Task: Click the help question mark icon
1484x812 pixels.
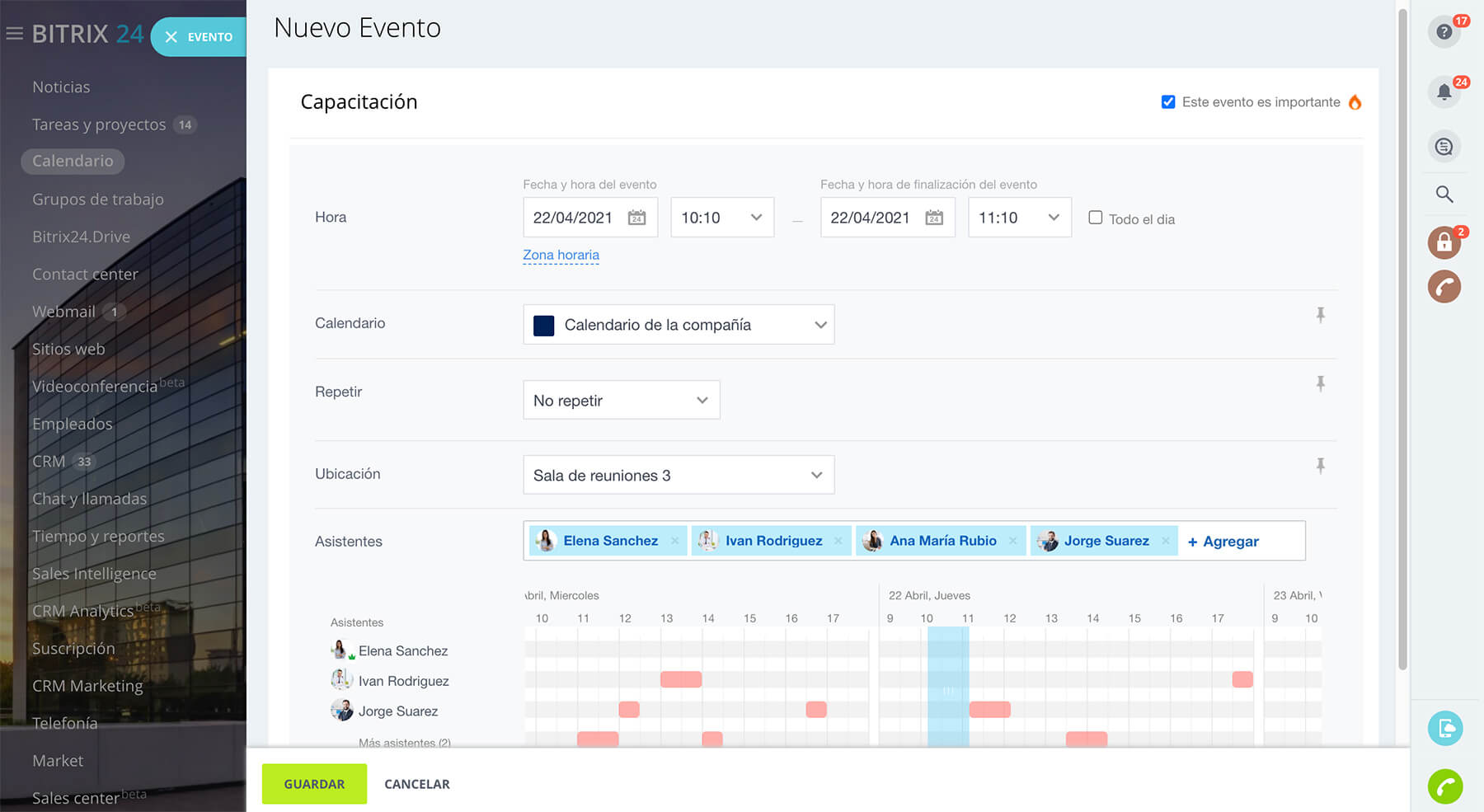Action: [1444, 32]
